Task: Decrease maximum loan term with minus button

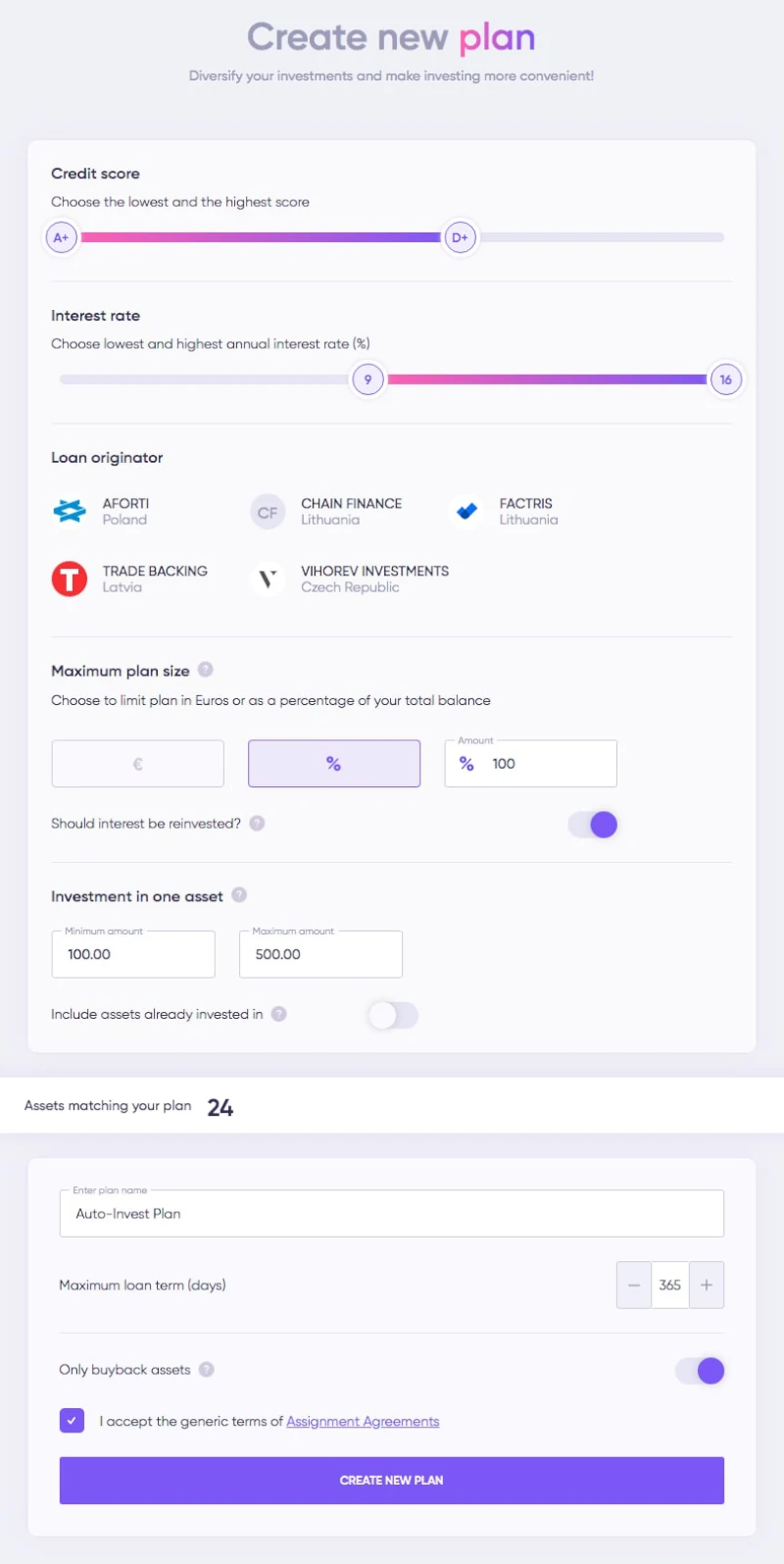Action: pos(634,1286)
